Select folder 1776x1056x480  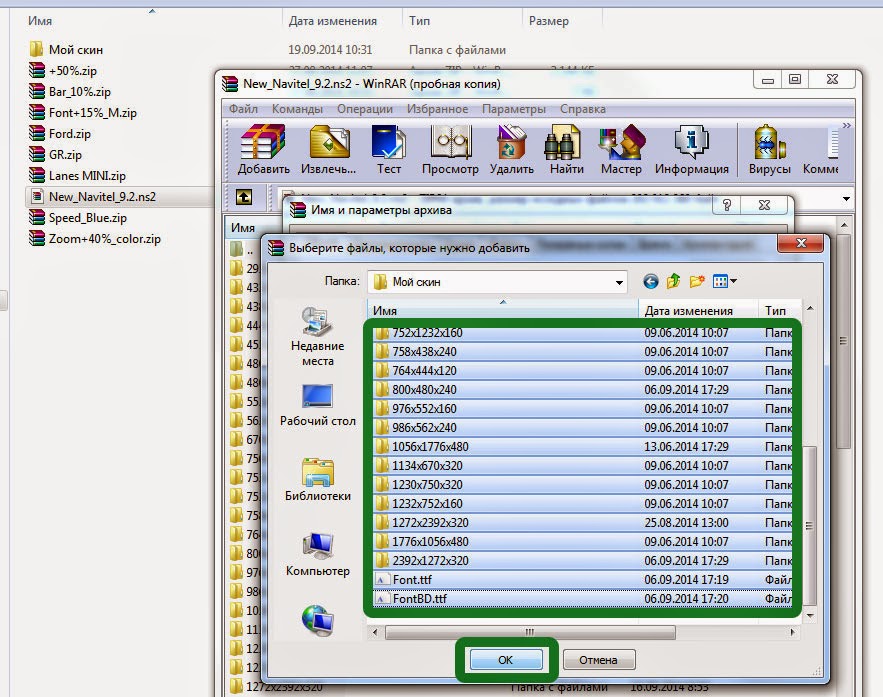(x=582, y=542)
